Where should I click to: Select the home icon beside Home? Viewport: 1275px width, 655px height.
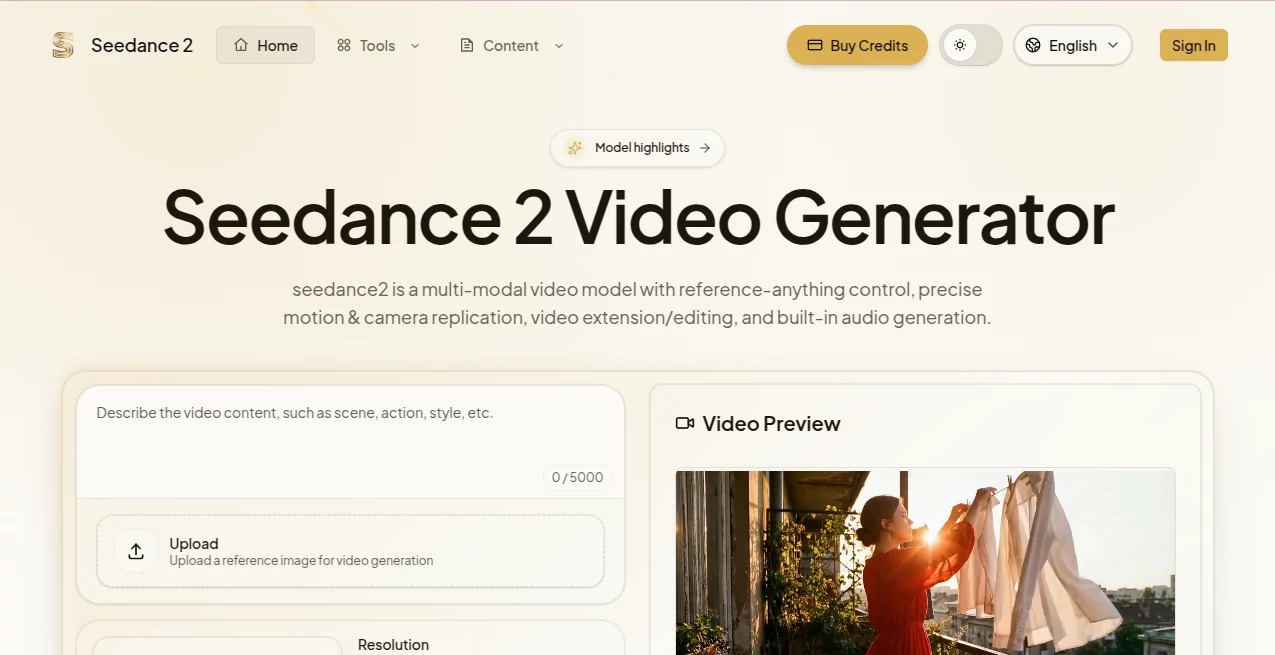point(240,45)
